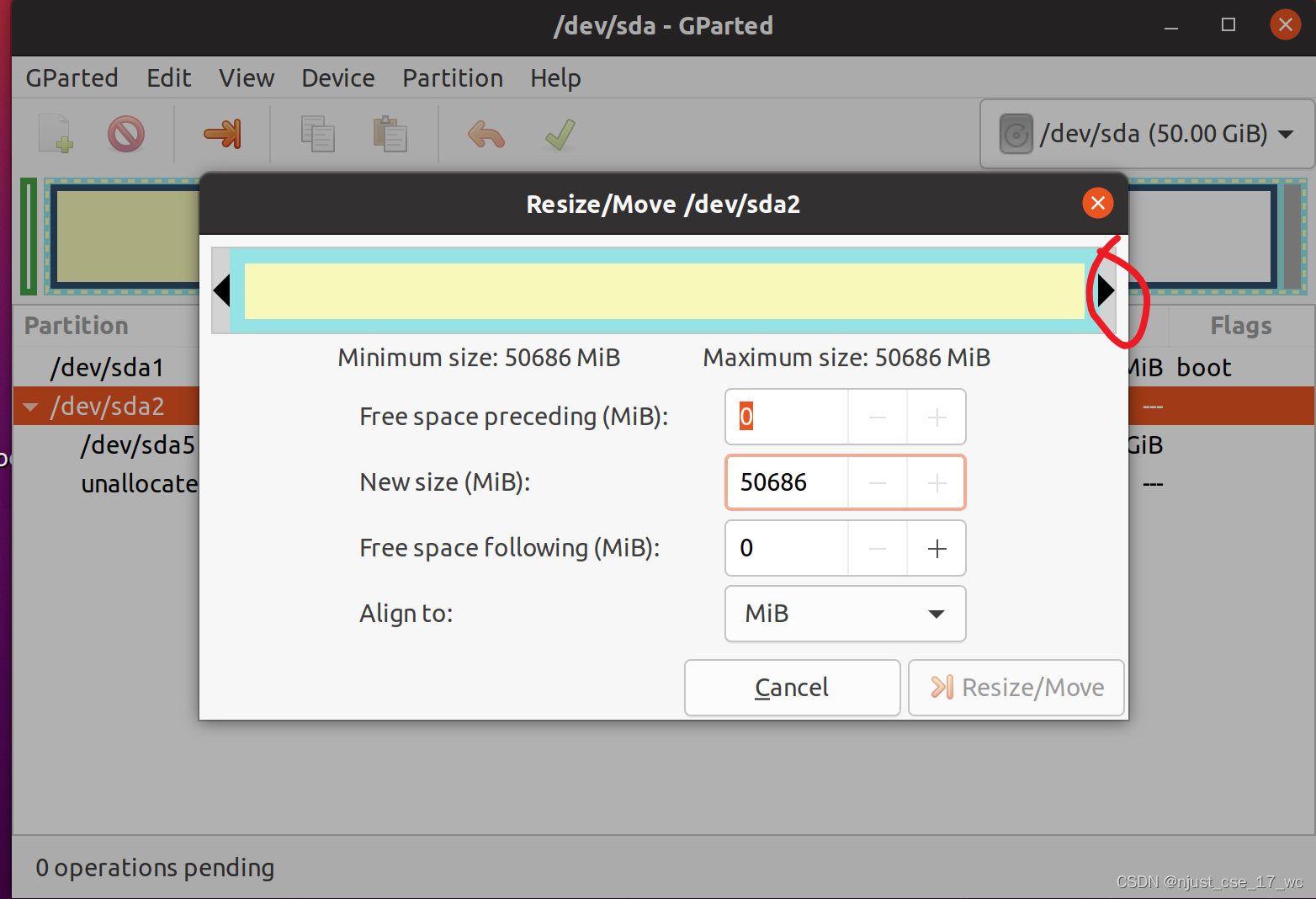This screenshot has width=1316, height=899.
Task: Click the left resize handle arrow
Action: [221, 290]
